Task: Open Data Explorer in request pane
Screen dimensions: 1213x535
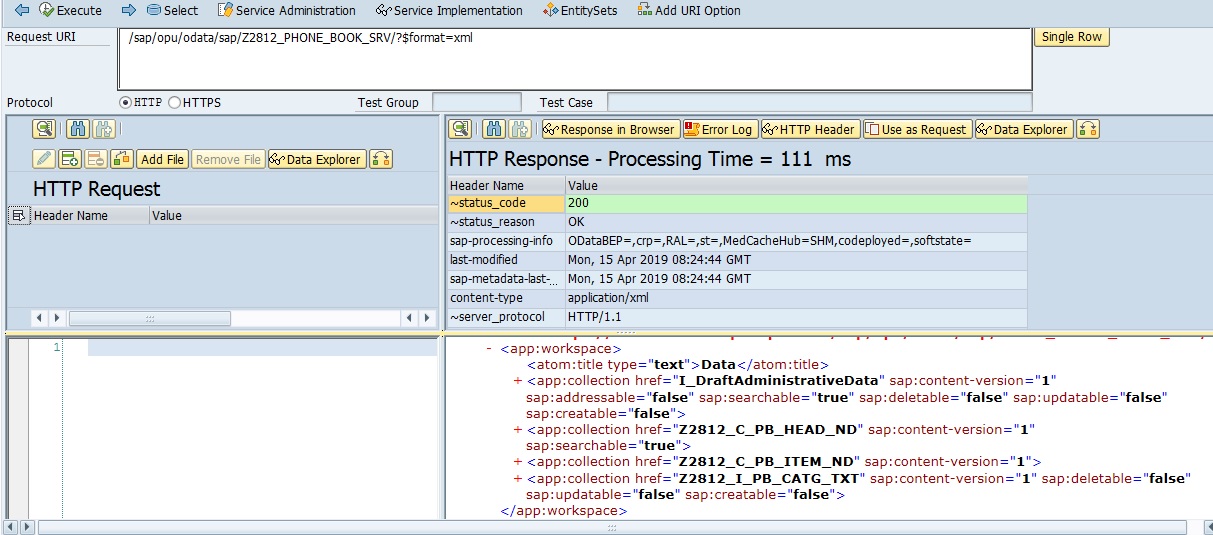Action: 317,159
